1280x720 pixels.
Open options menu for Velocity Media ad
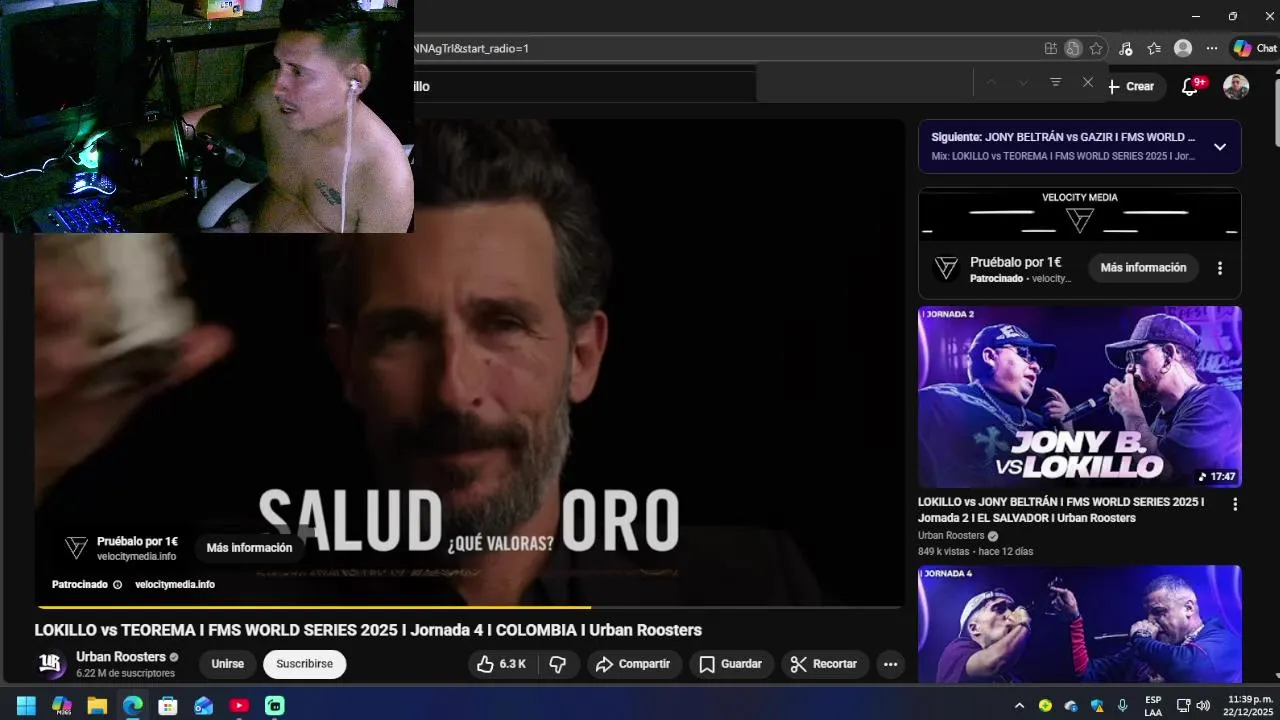(x=1219, y=268)
